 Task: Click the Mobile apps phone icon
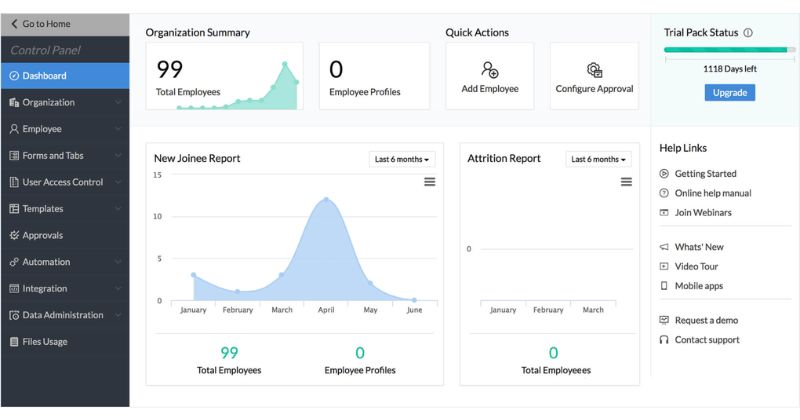click(x=664, y=286)
